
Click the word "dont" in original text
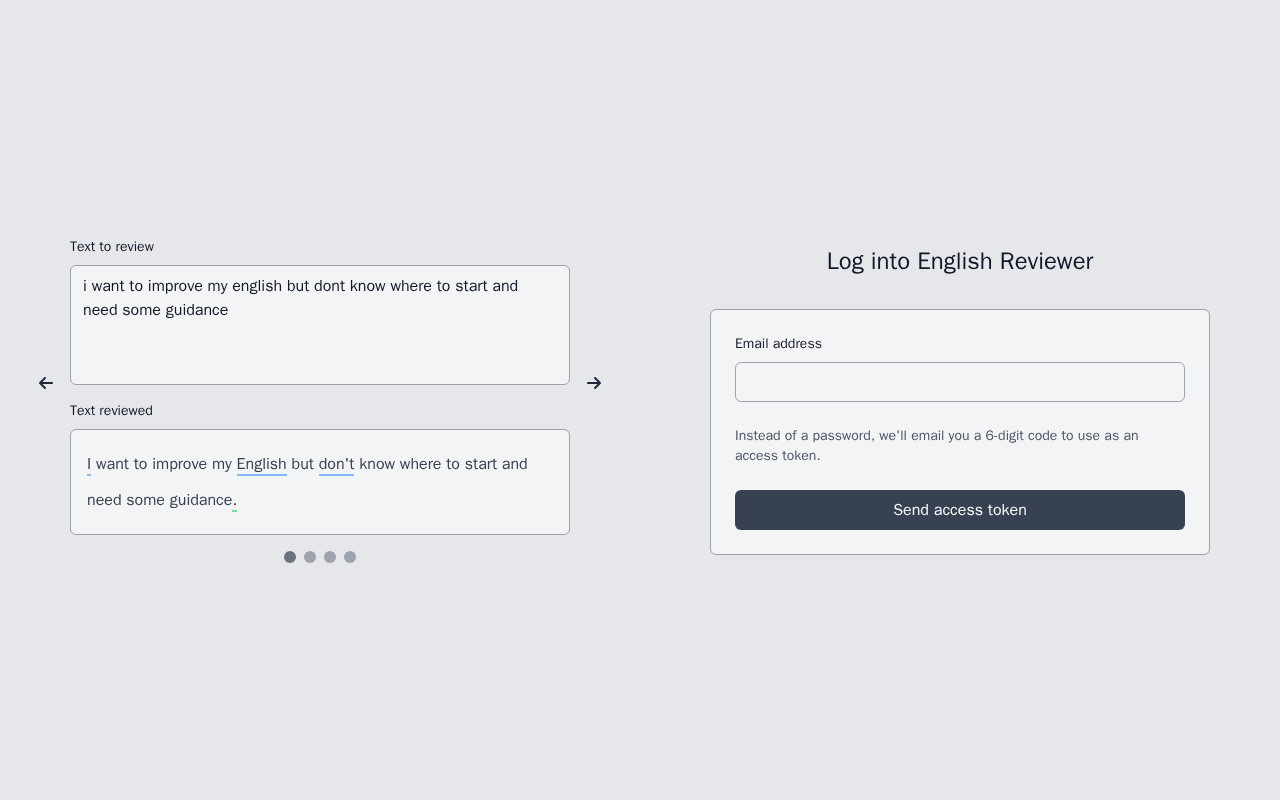(329, 286)
